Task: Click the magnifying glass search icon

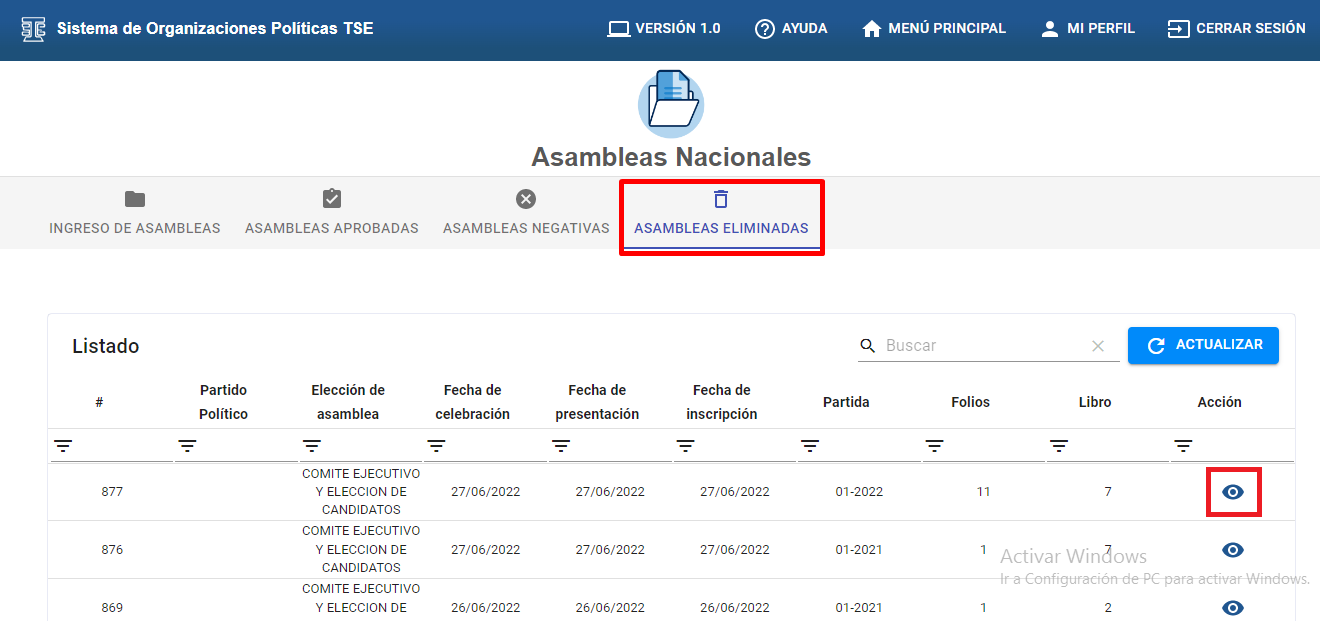Action: click(x=868, y=346)
